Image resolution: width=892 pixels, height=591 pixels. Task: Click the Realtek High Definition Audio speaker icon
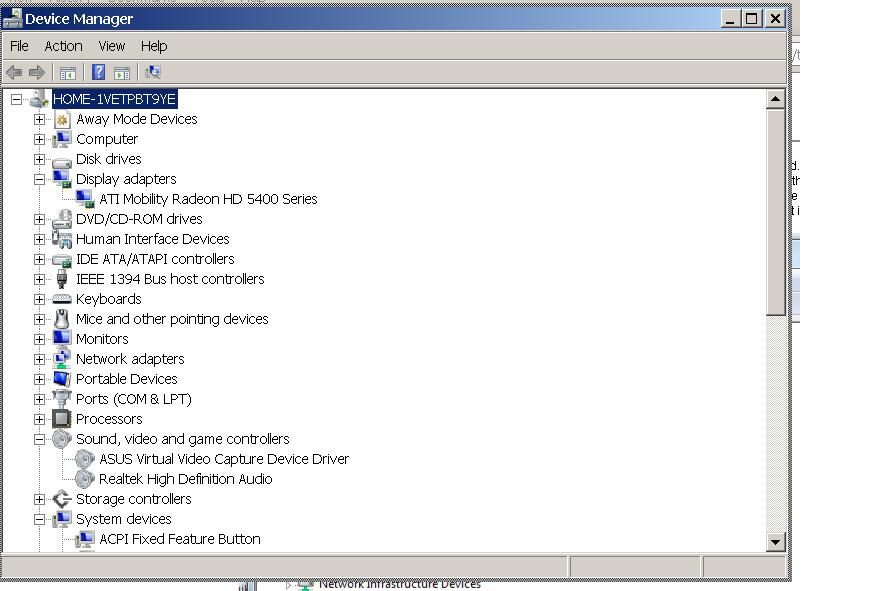[85, 479]
